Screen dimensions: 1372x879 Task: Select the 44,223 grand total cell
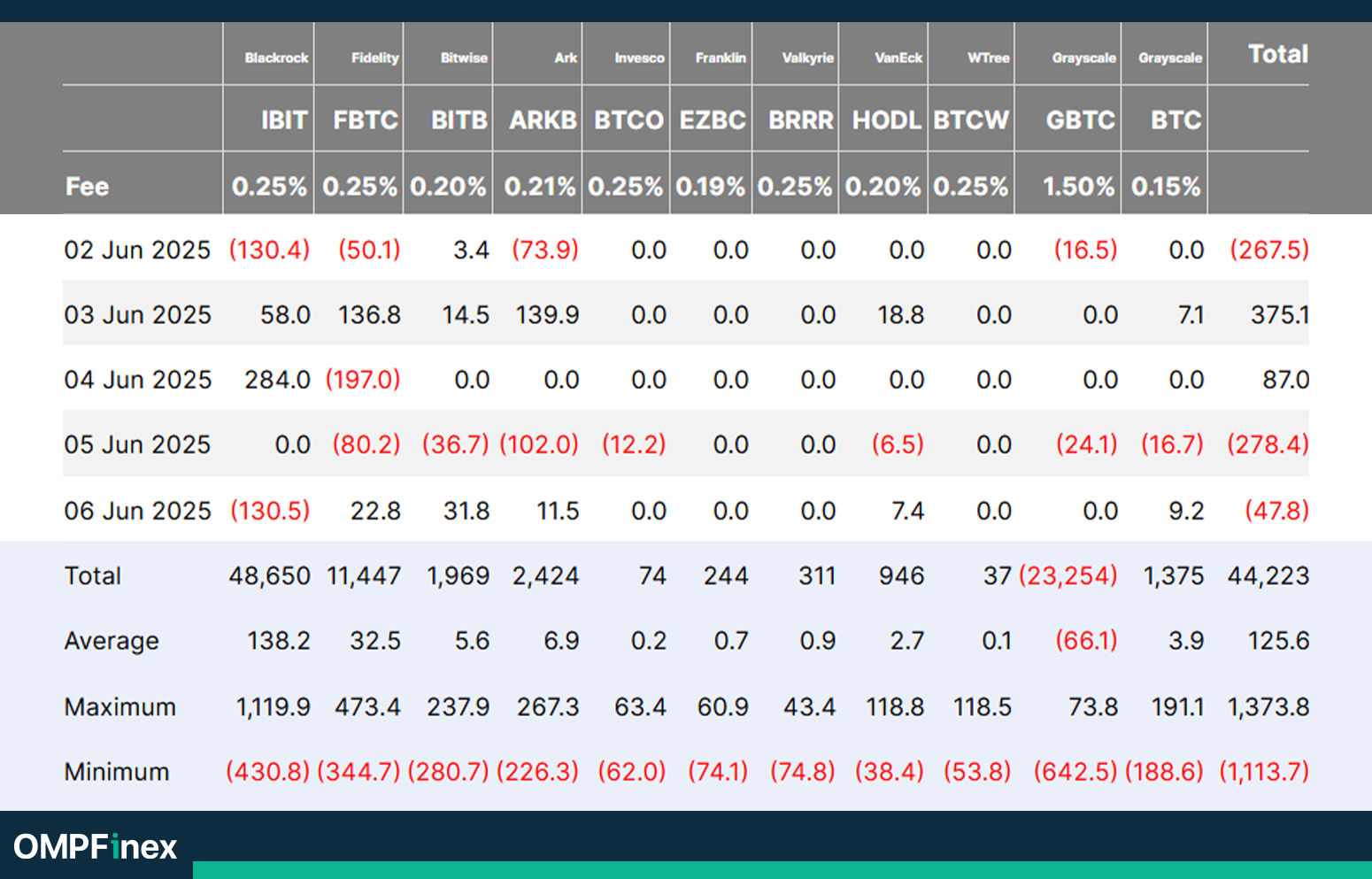click(x=1268, y=576)
